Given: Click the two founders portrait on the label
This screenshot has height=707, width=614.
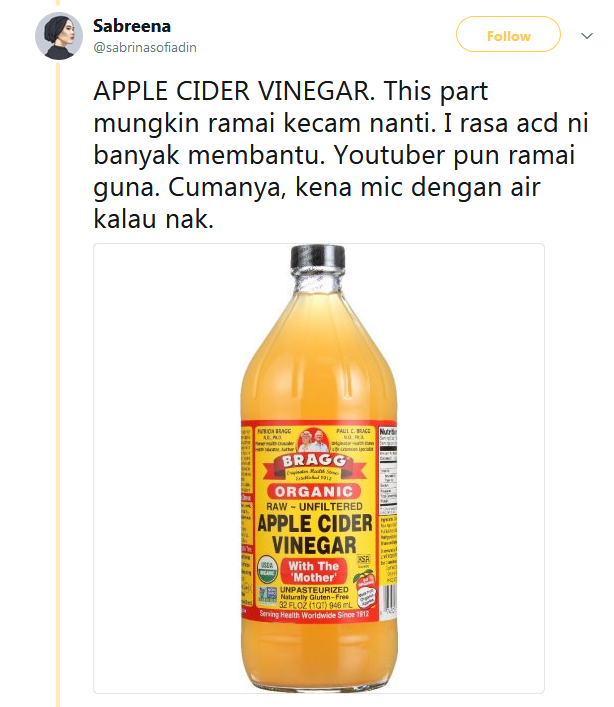Looking at the screenshot, I should (314, 440).
